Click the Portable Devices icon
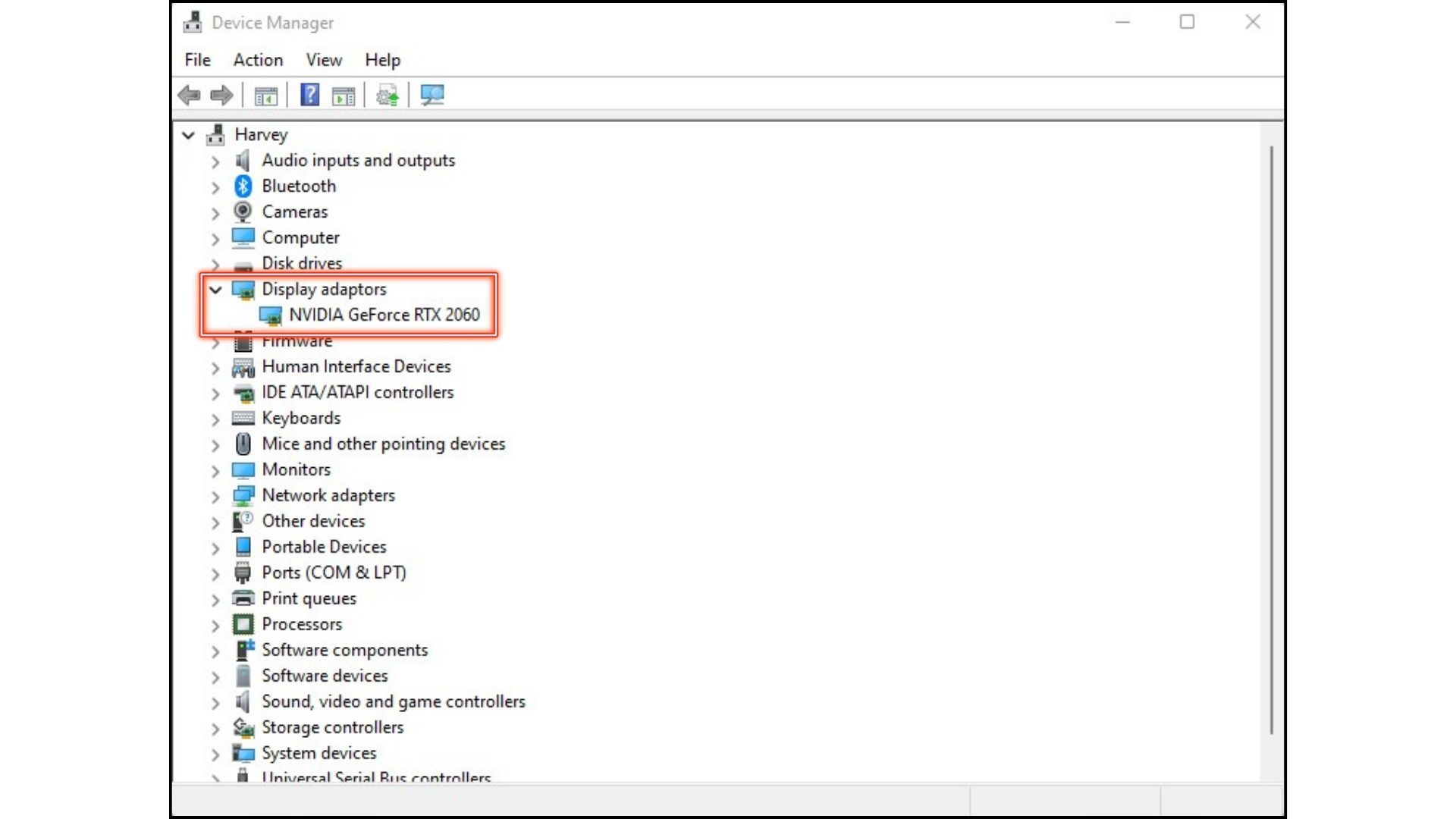Image resolution: width=1456 pixels, height=819 pixels. 243,547
